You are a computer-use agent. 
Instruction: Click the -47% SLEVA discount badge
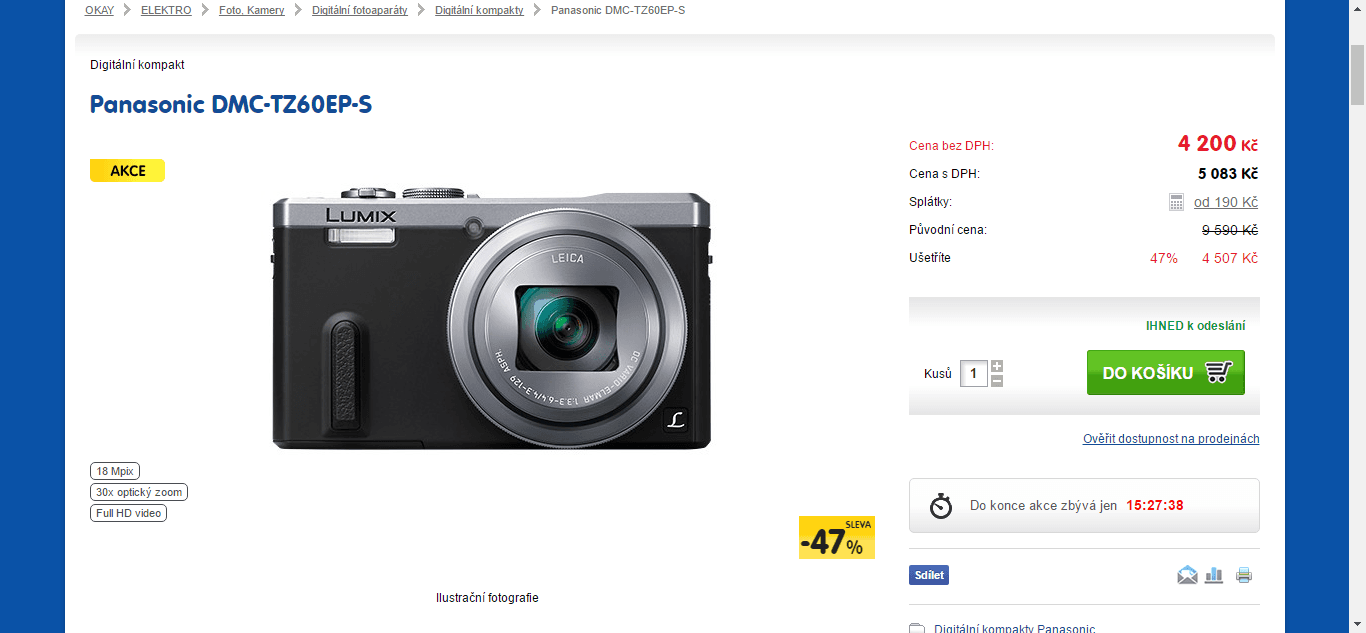(837, 538)
